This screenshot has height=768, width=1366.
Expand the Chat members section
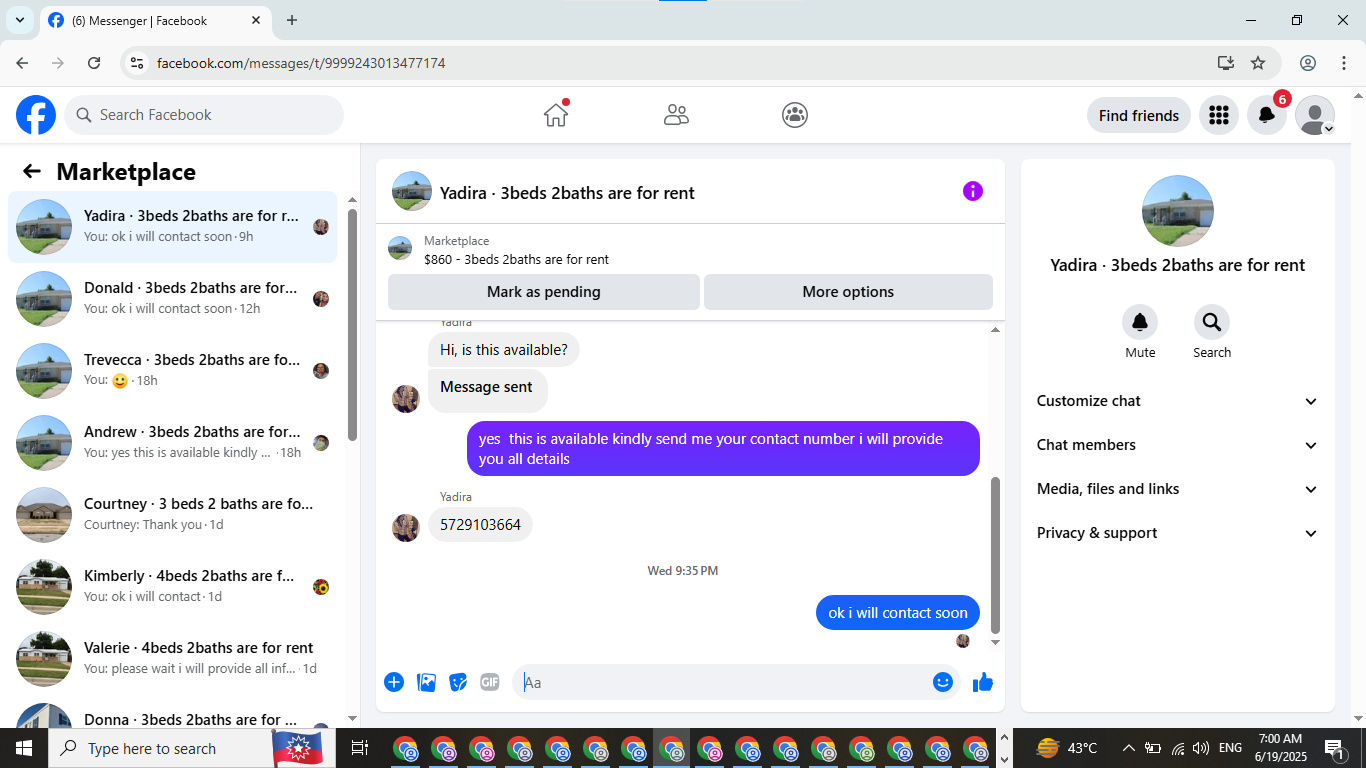pyautogui.click(x=1178, y=445)
